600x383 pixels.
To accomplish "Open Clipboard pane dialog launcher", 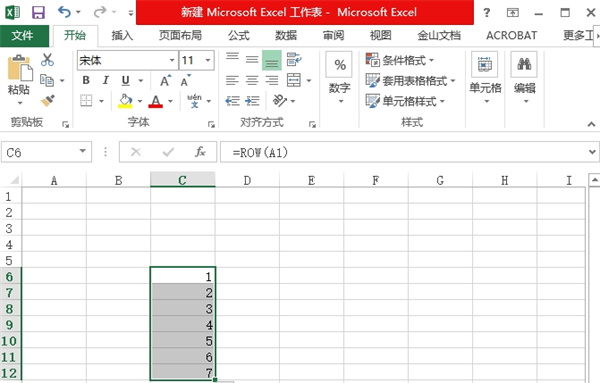I will 65,124.
